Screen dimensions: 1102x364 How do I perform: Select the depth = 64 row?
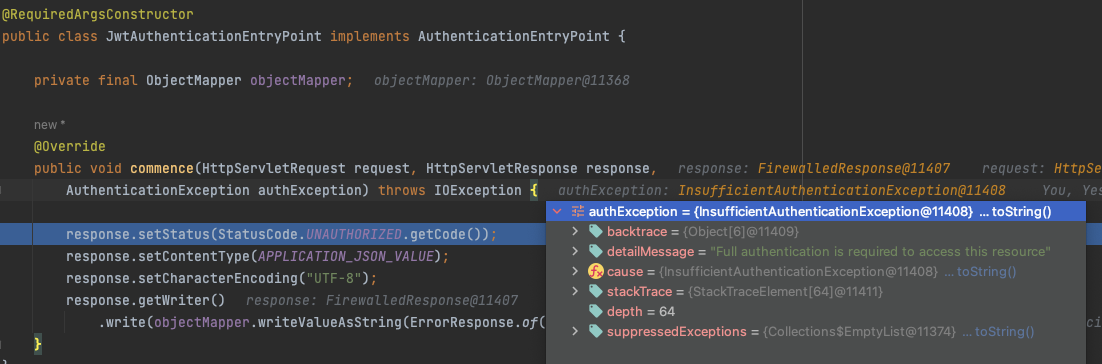pyautogui.click(x=815, y=311)
